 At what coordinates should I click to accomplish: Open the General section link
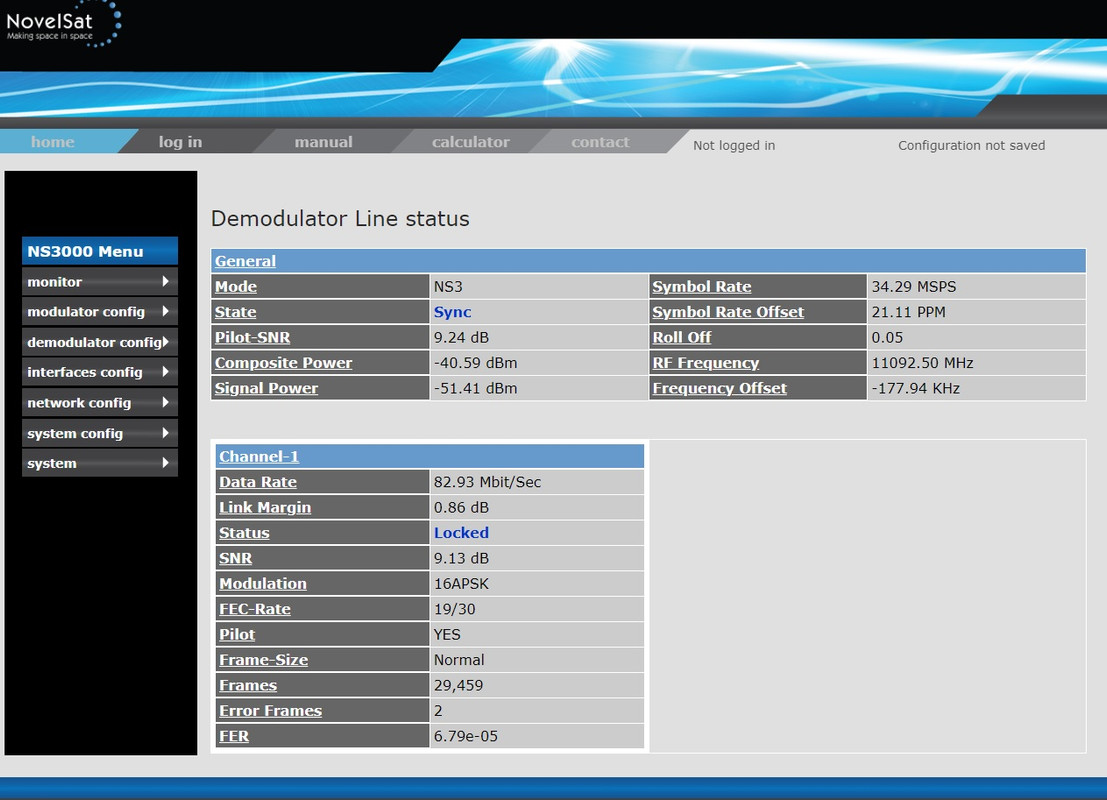pos(245,261)
